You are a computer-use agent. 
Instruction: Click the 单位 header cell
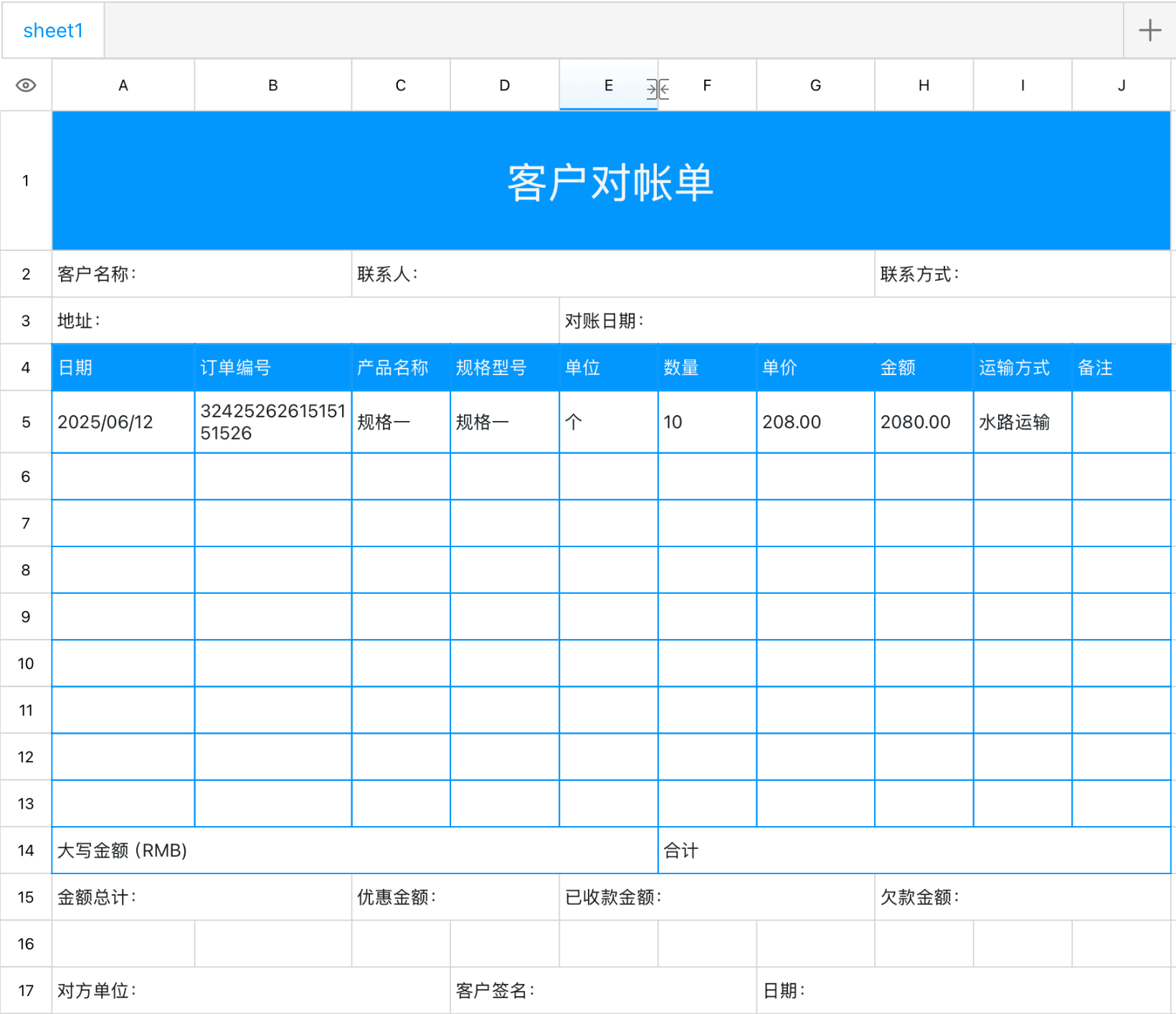(x=609, y=368)
